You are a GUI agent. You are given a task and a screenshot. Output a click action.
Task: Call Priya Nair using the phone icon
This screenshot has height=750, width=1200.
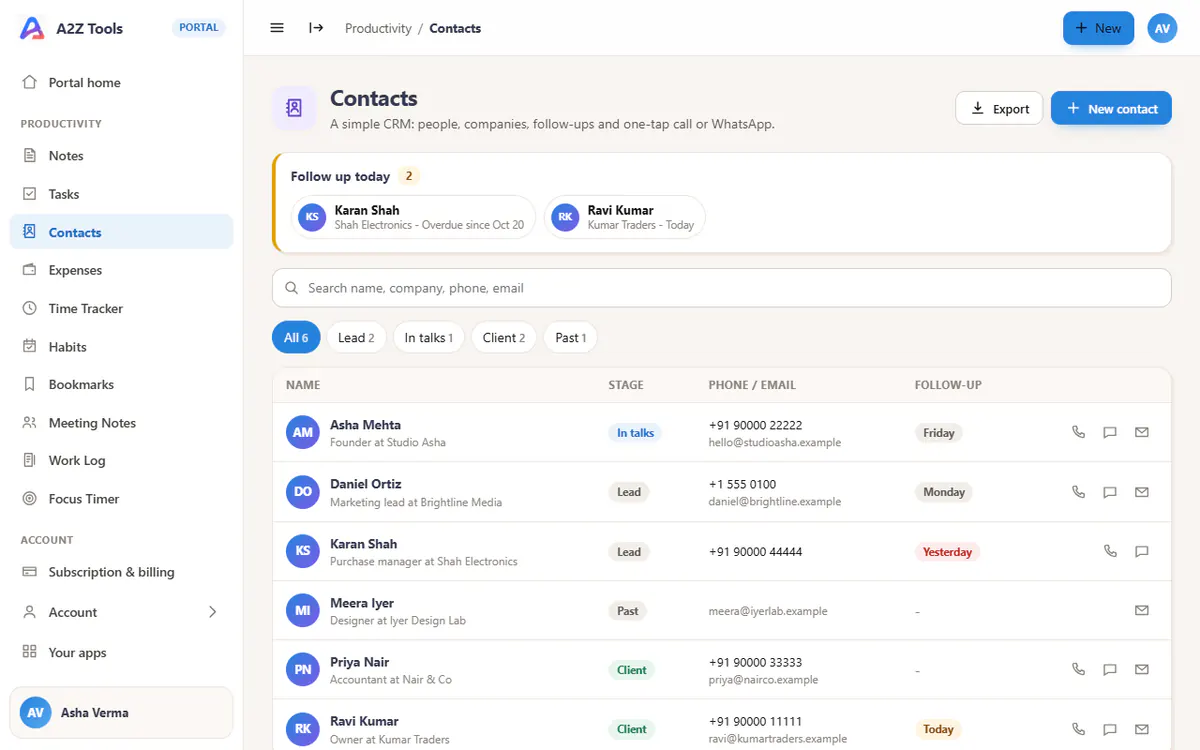point(1078,669)
